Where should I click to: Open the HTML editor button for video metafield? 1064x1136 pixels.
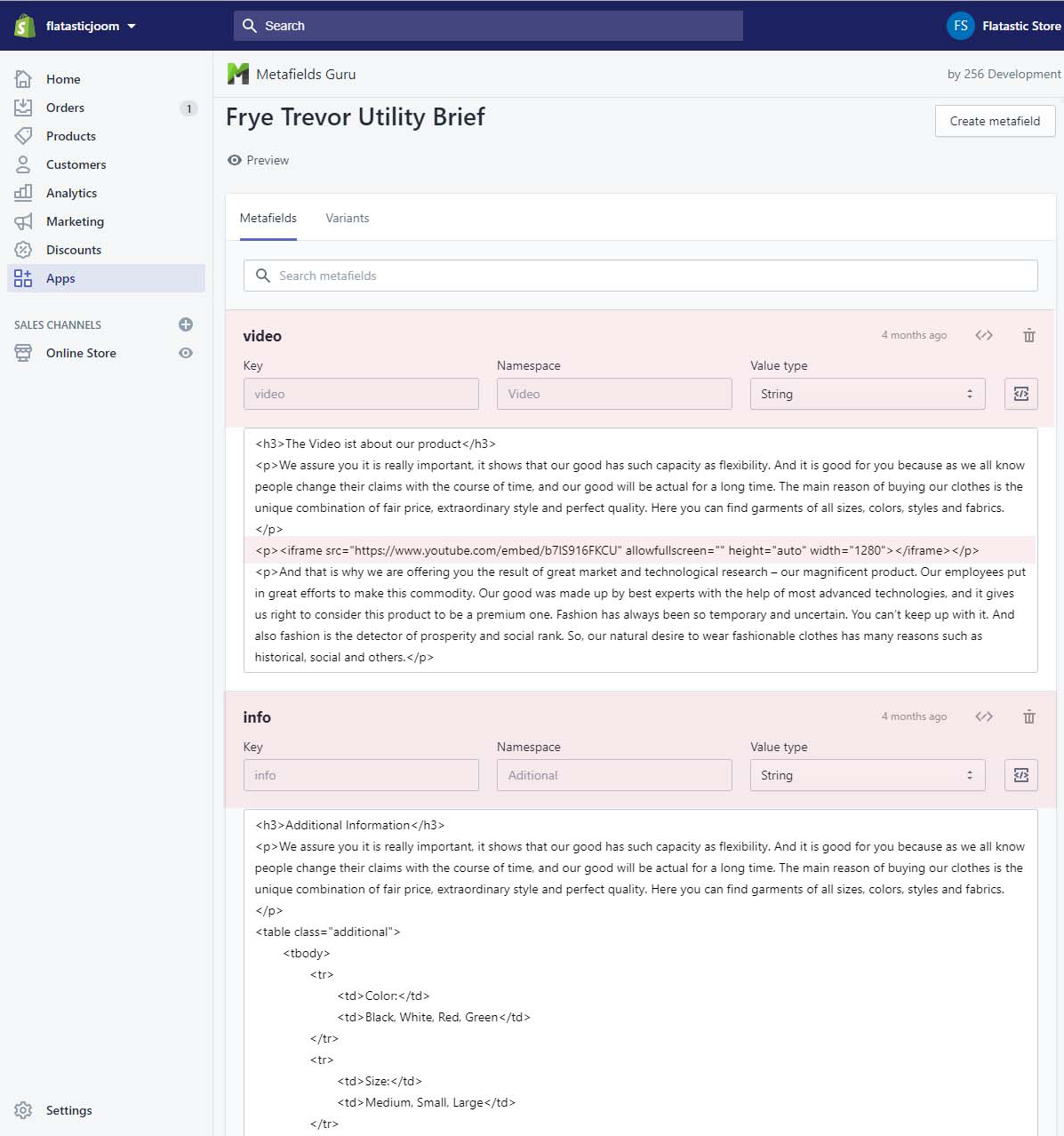point(1020,394)
